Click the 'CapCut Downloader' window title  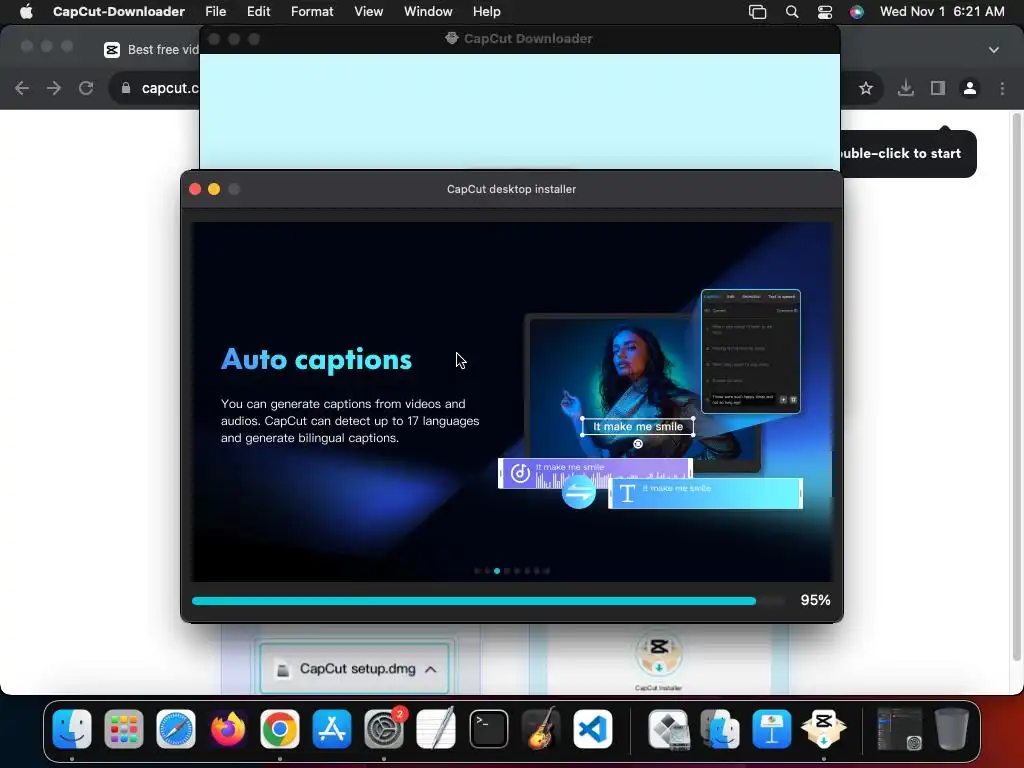(x=528, y=39)
